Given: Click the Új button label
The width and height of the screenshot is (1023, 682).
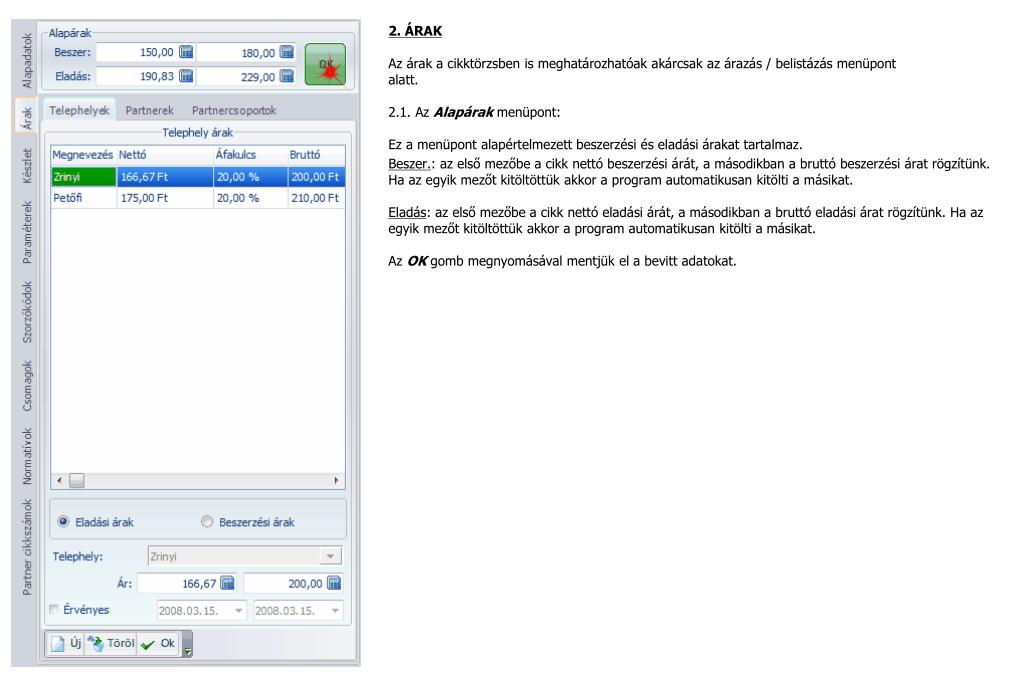Looking at the screenshot, I should tap(76, 643).
